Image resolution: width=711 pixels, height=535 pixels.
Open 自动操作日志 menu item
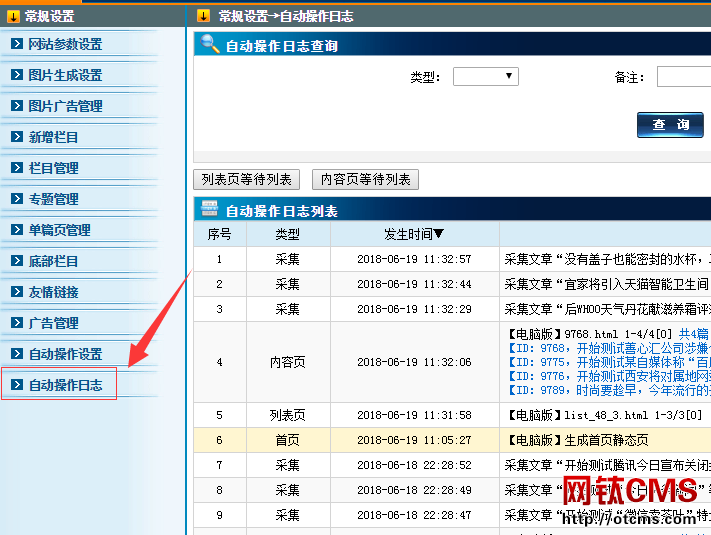[65, 385]
